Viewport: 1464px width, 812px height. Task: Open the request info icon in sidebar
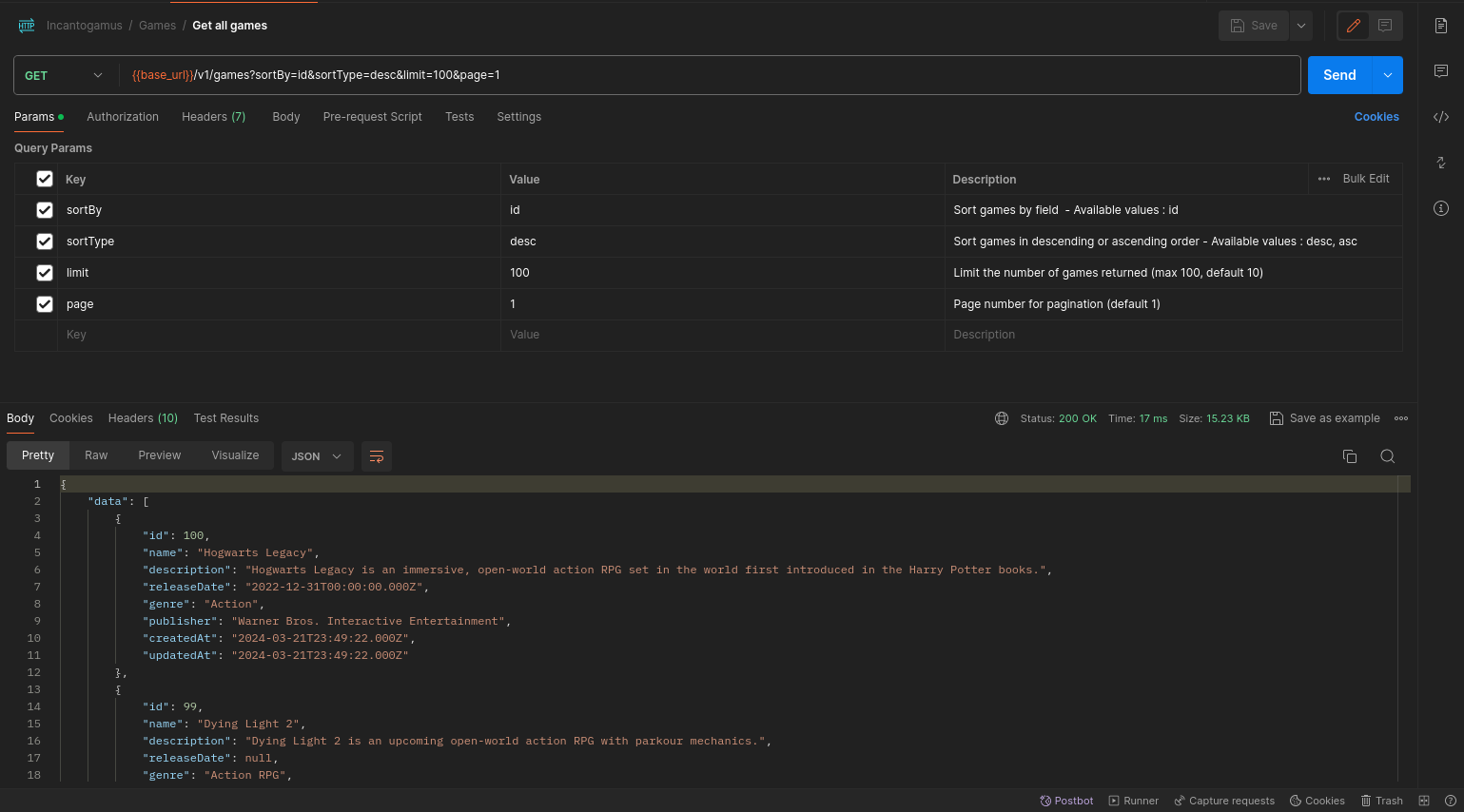pos(1441,208)
